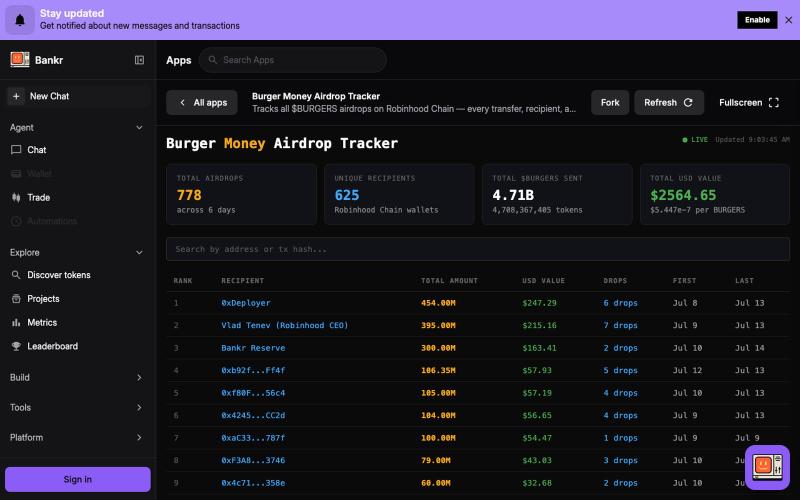Go back to All apps
The width and height of the screenshot is (800, 500).
202,103
